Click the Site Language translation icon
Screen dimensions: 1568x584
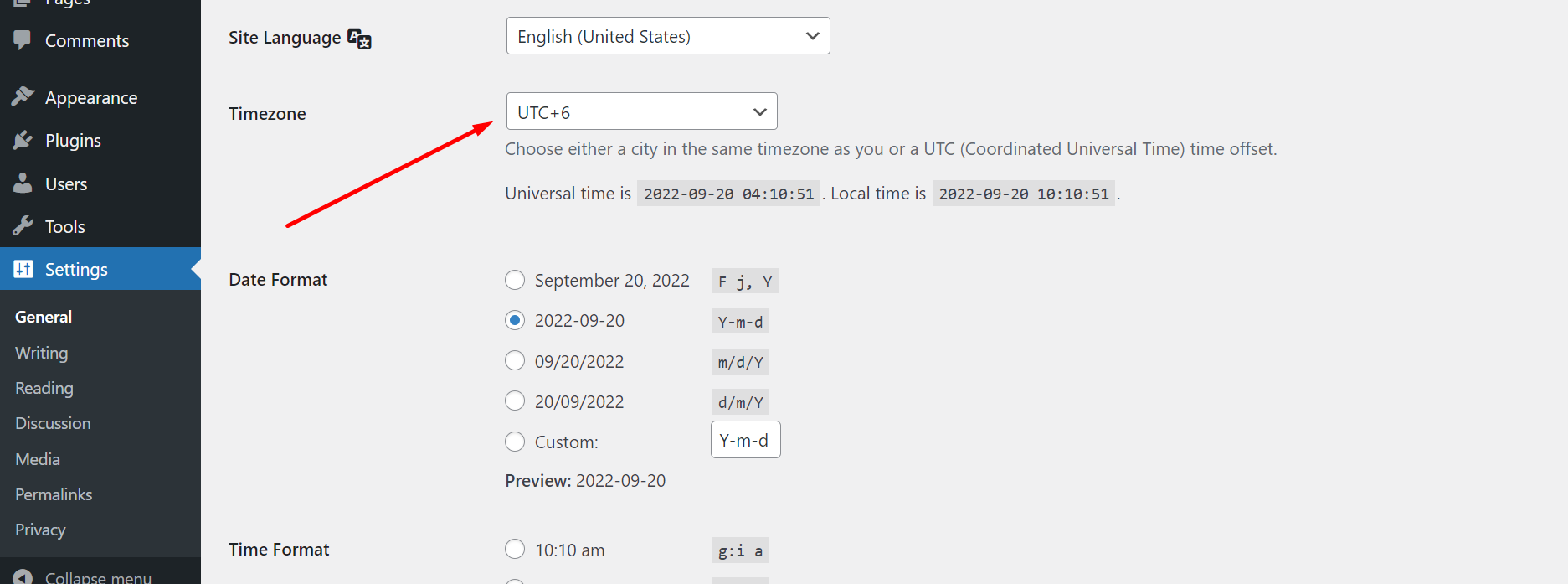(x=359, y=39)
